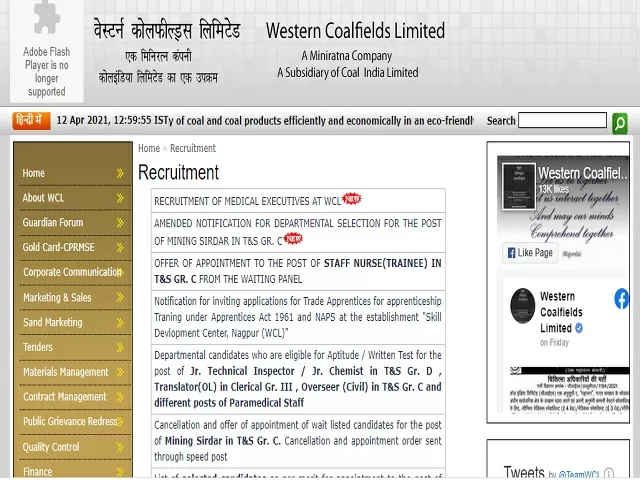Click Western Coalfields round profile avatar
Screen dimensions: 640x480
click(522, 305)
